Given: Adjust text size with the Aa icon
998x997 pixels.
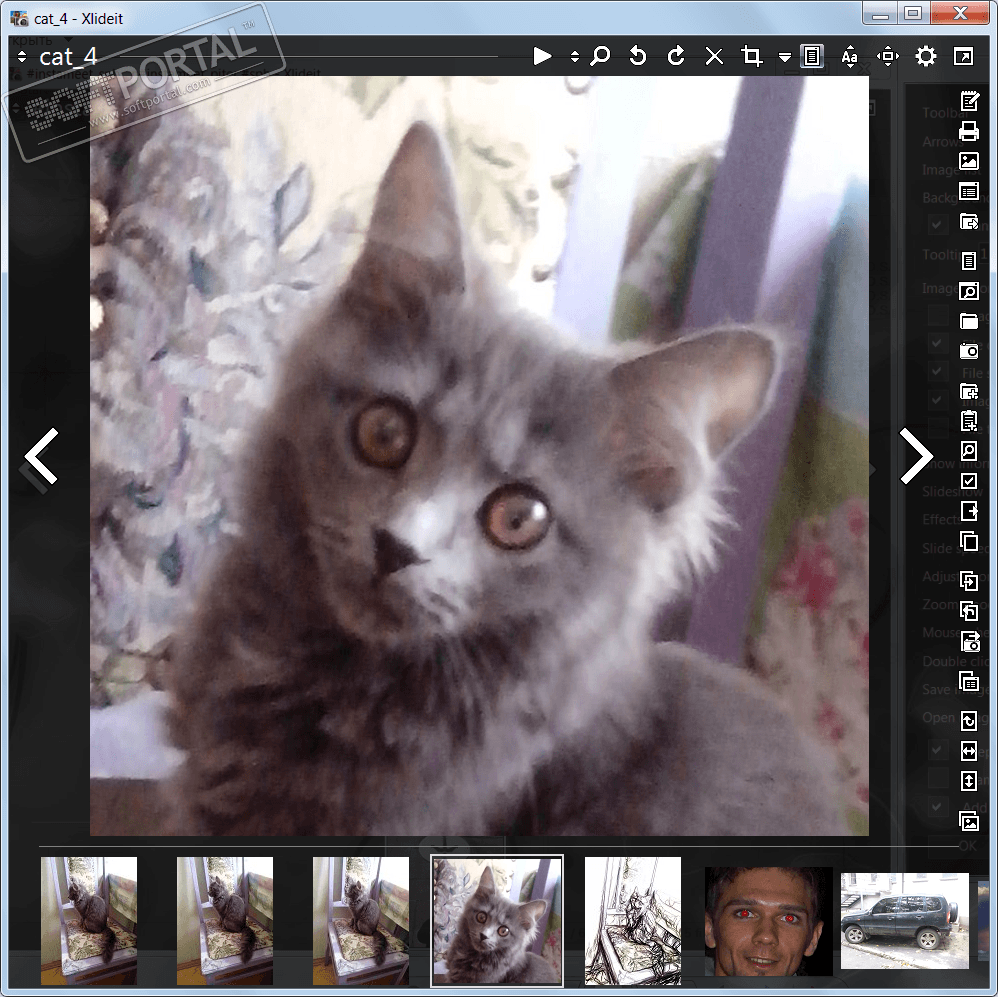Looking at the screenshot, I should point(849,57).
